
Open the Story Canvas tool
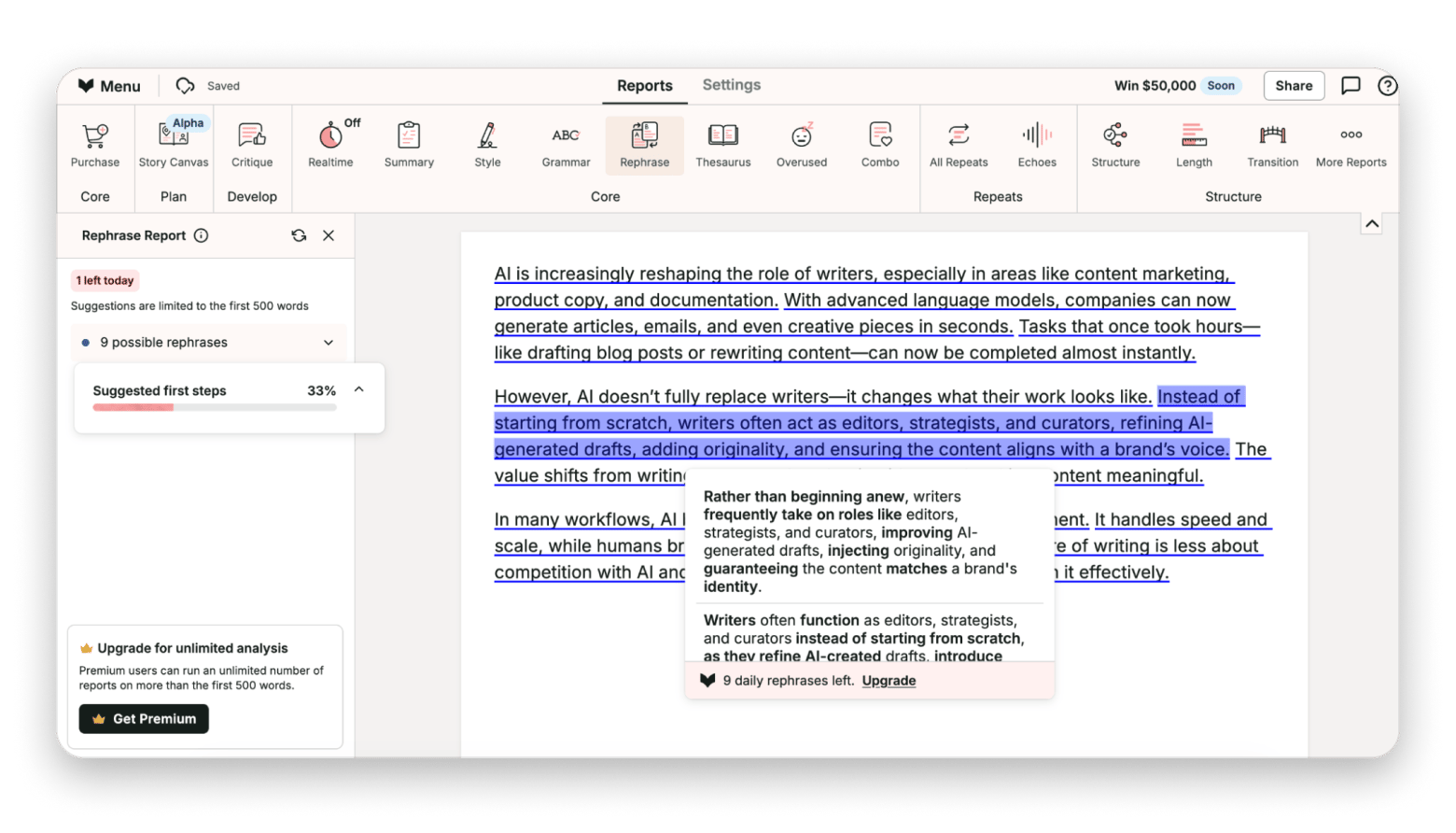(x=174, y=145)
